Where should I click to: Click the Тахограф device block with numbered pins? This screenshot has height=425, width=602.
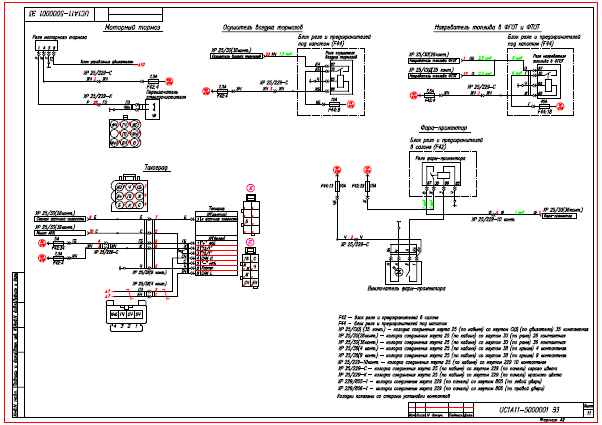217,243
